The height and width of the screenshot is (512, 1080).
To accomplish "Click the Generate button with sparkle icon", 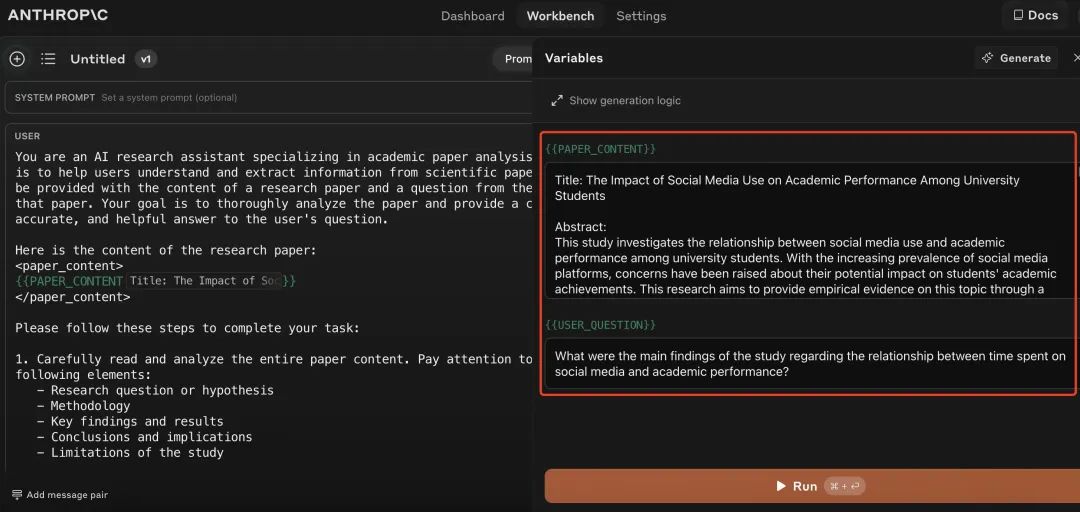I will (1016, 58).
